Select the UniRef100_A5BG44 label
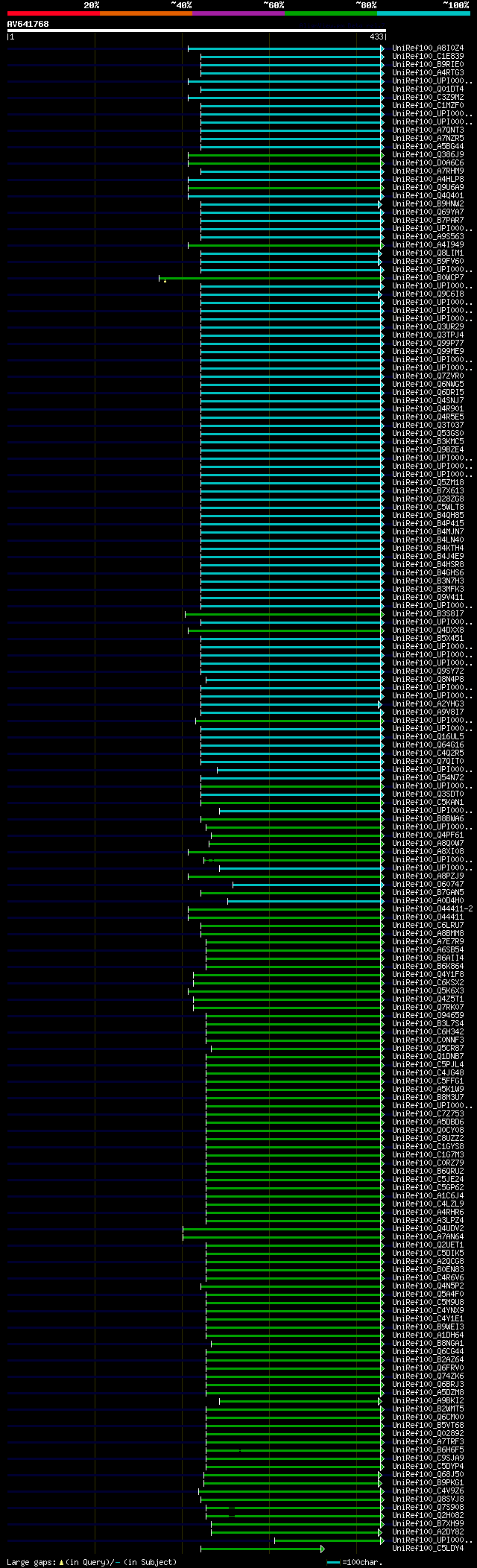The width and height of the screenshot is (477, 1568). 428,147
